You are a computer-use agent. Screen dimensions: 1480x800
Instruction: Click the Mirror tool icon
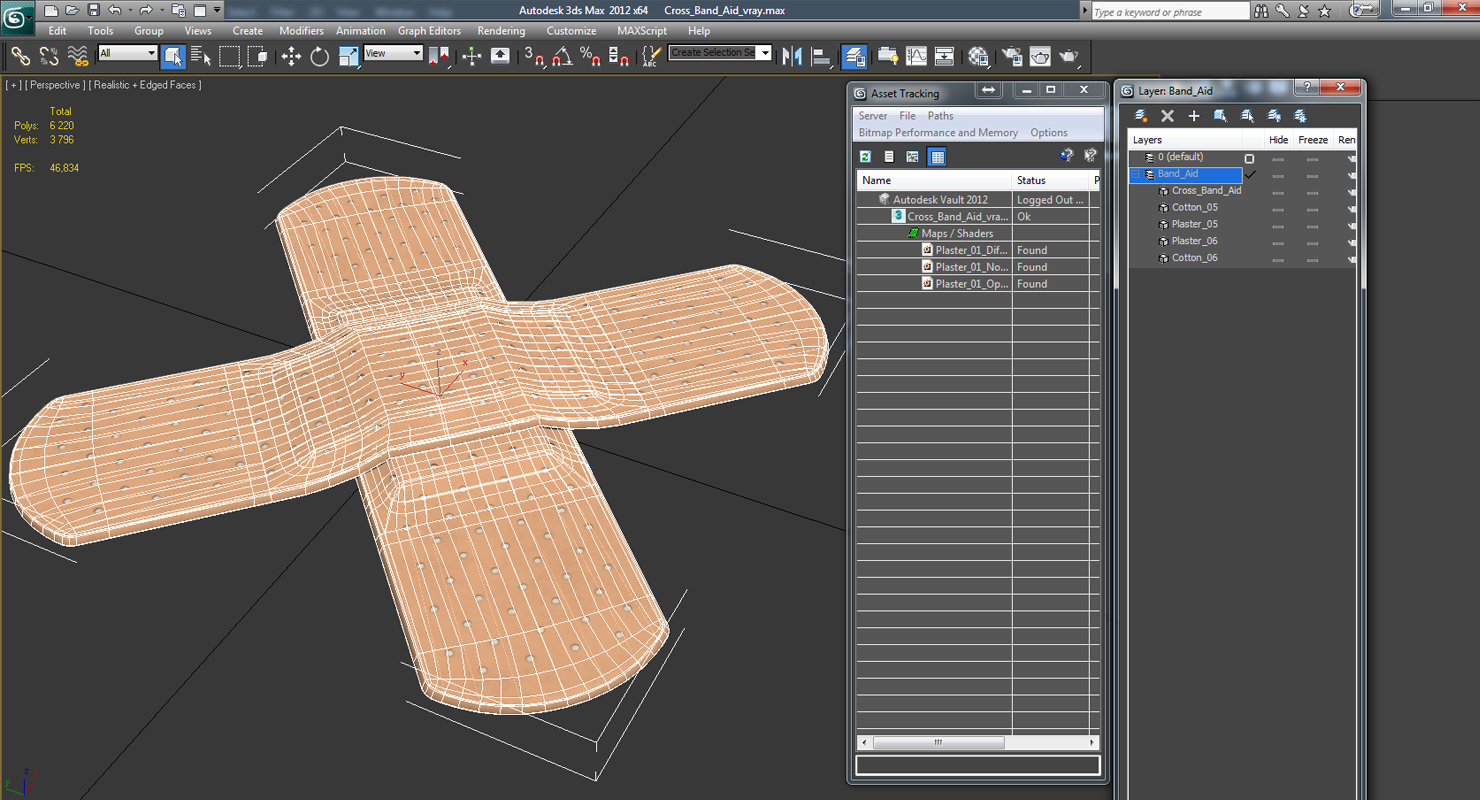point(793,57)
